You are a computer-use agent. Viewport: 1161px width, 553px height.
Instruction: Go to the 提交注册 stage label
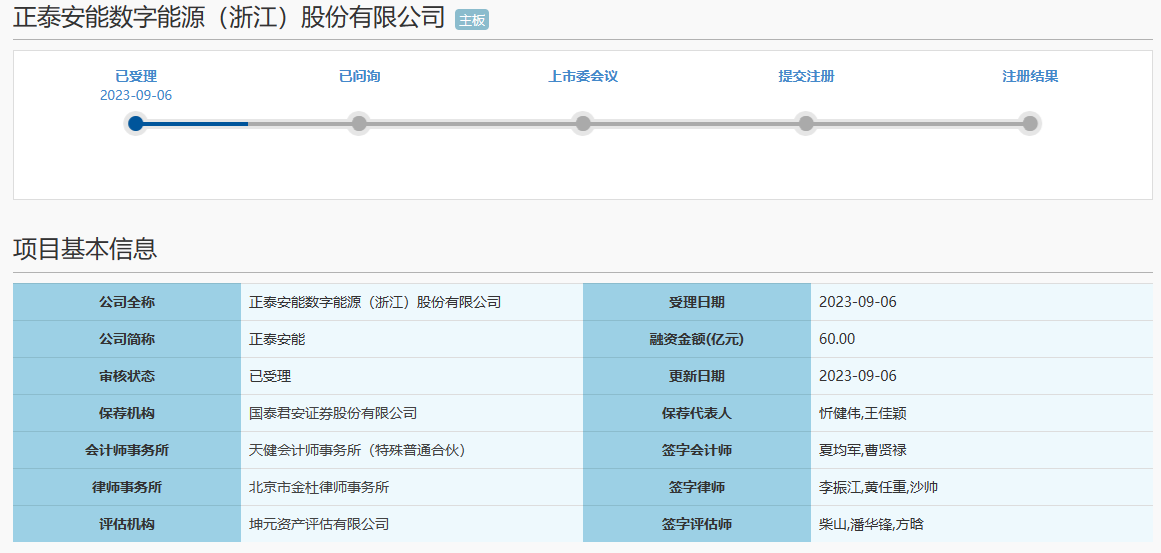(x=806, y=76)
